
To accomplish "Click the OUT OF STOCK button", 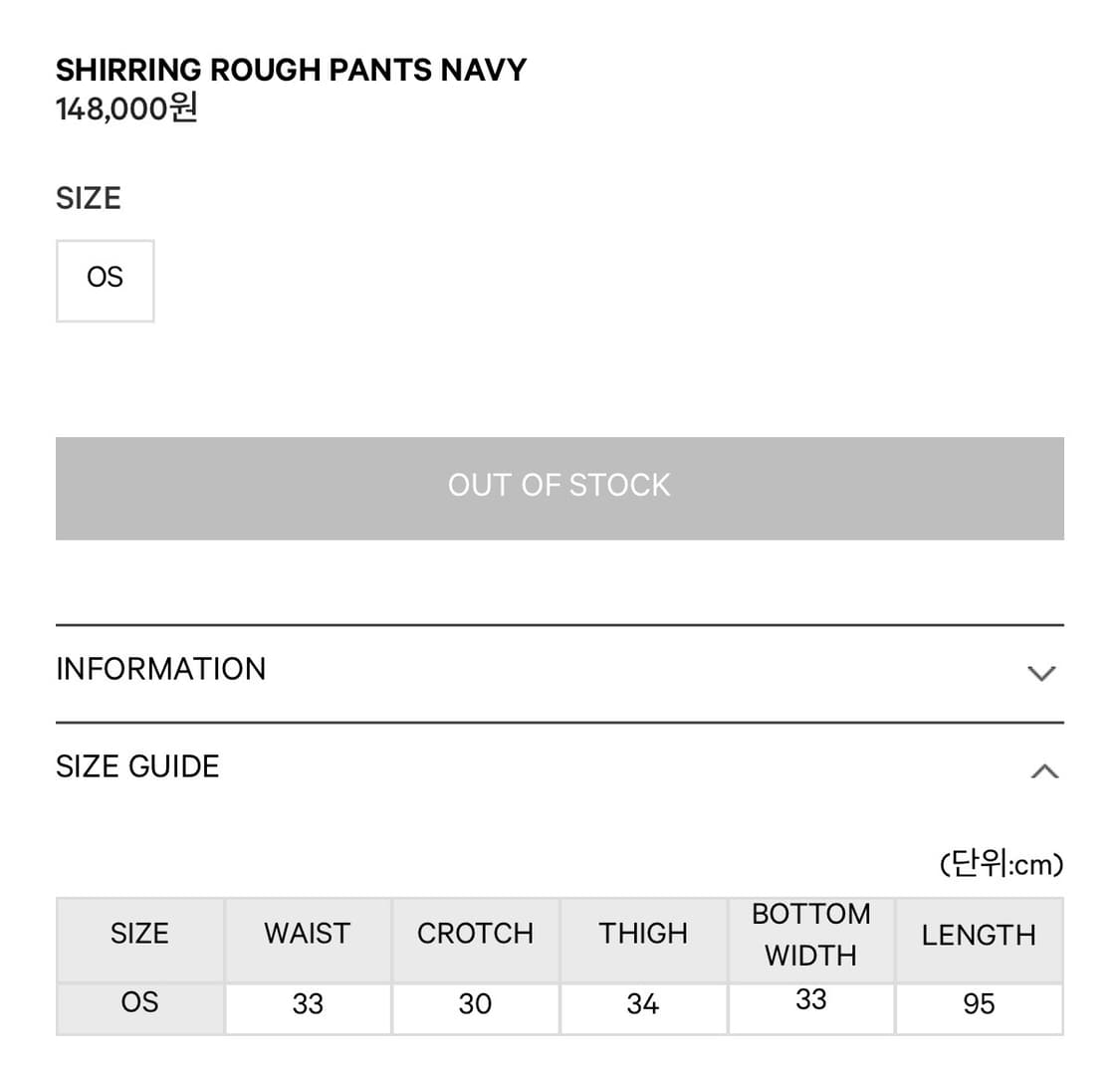I will point(560,485).
